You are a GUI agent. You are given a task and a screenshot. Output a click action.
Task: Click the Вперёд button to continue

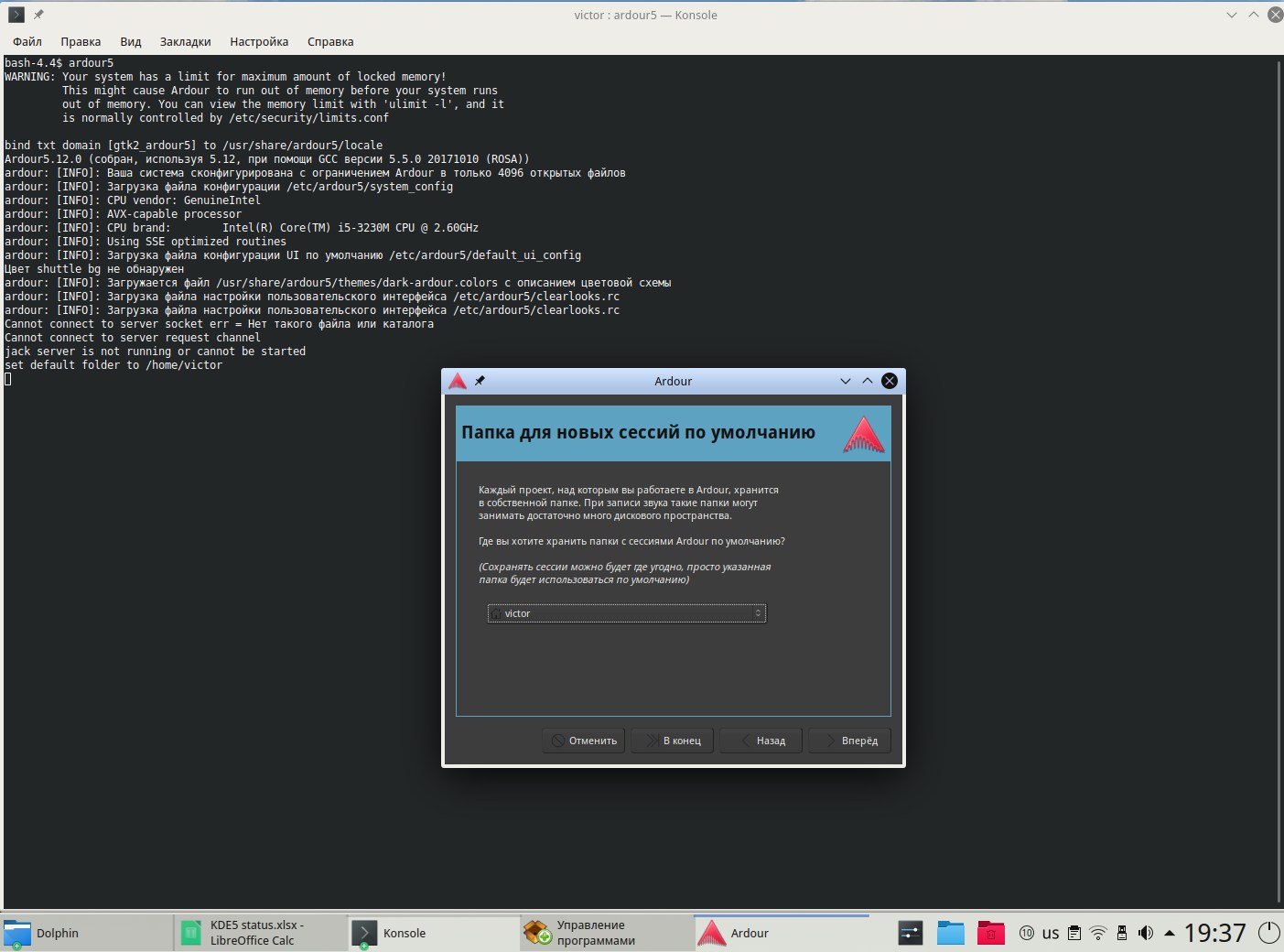tap(850, 741)
